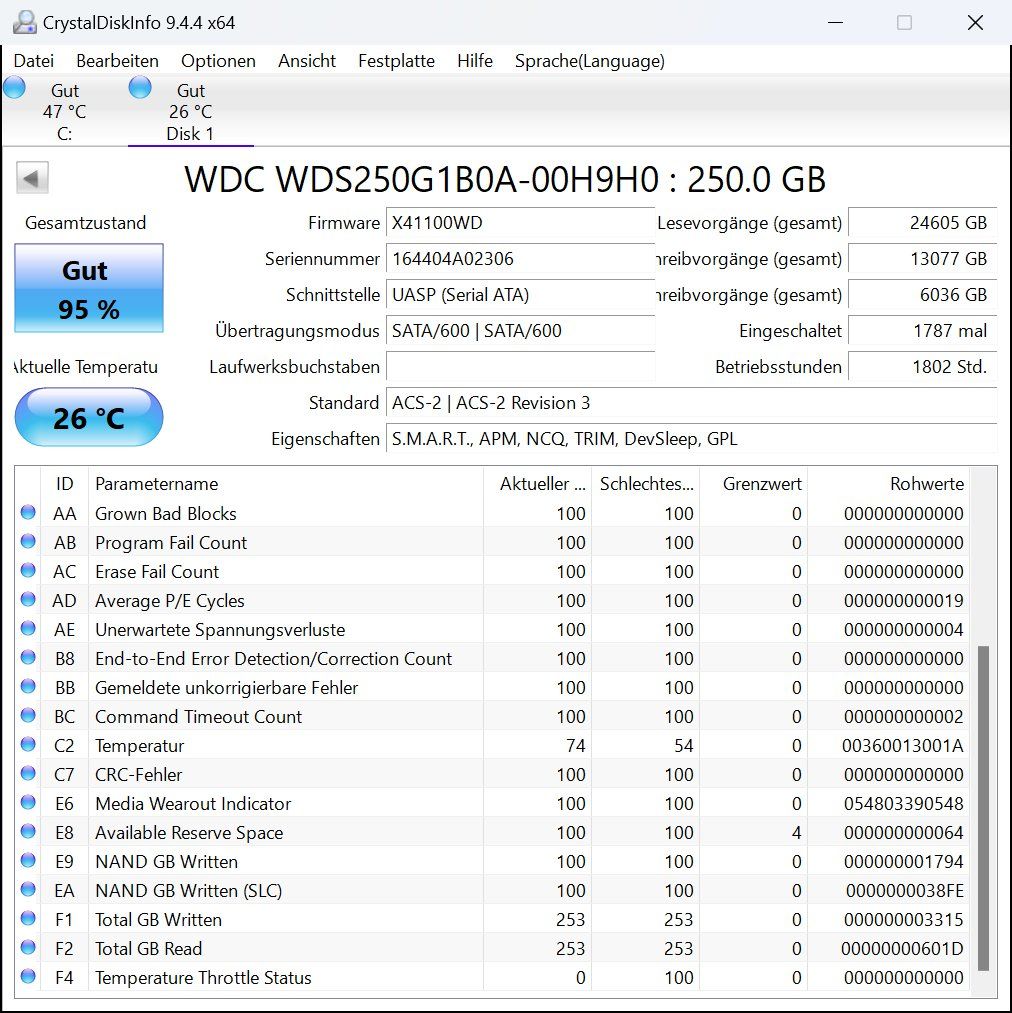Image resolution: width=1012 pixels, height=1013 pixels.
Task: Click the ID column header
Action: [x=64, y=484]
